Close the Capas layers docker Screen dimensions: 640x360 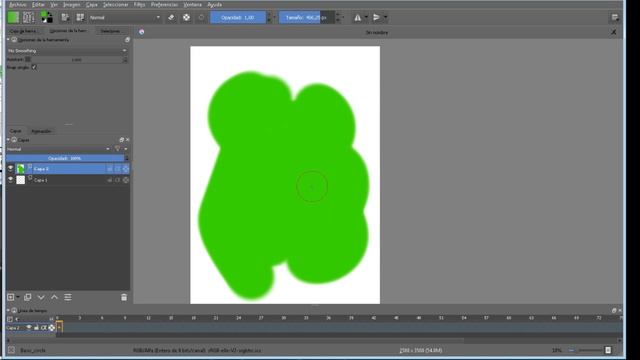pyautogui.click(x=127, y=140)
